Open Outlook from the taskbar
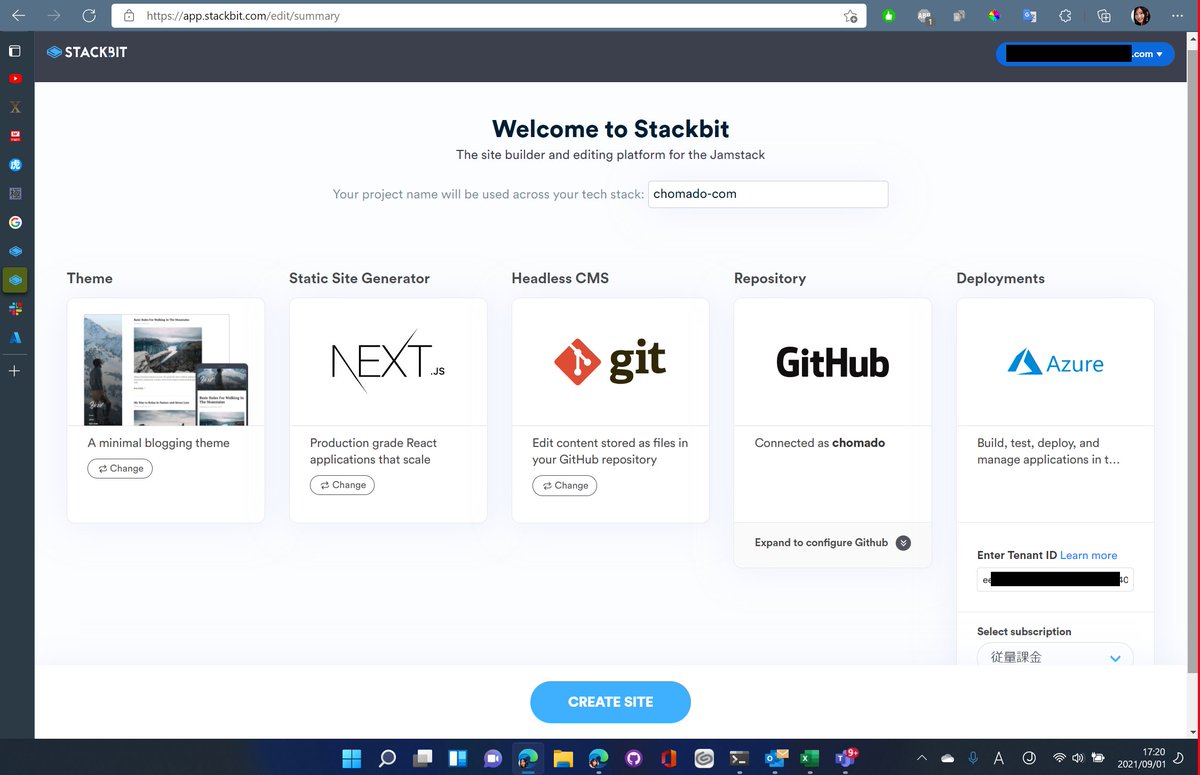Image resolution: width=1200 pixels, height=775 pixels. click(x=775, y=758)
